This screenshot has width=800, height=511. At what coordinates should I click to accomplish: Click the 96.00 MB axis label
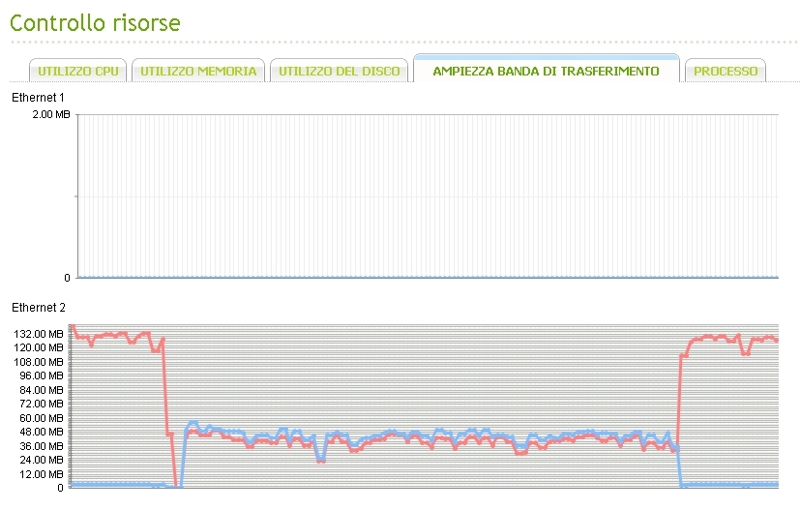pos(42,375)
